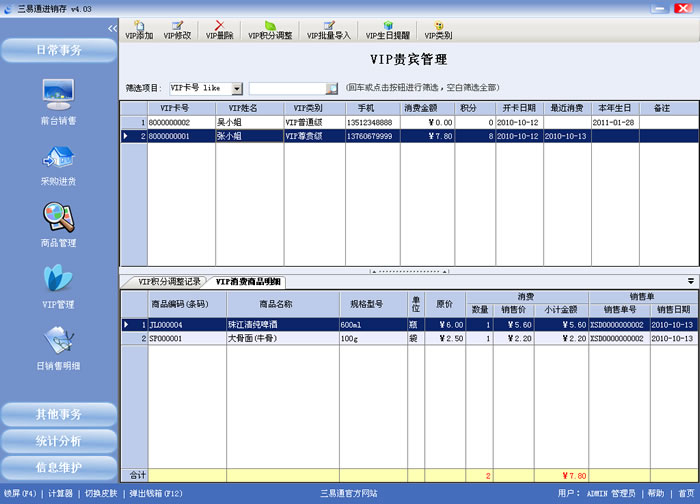
Task: Click 弹出钱箱(F12) in the status bar
Action: [156, 493]
